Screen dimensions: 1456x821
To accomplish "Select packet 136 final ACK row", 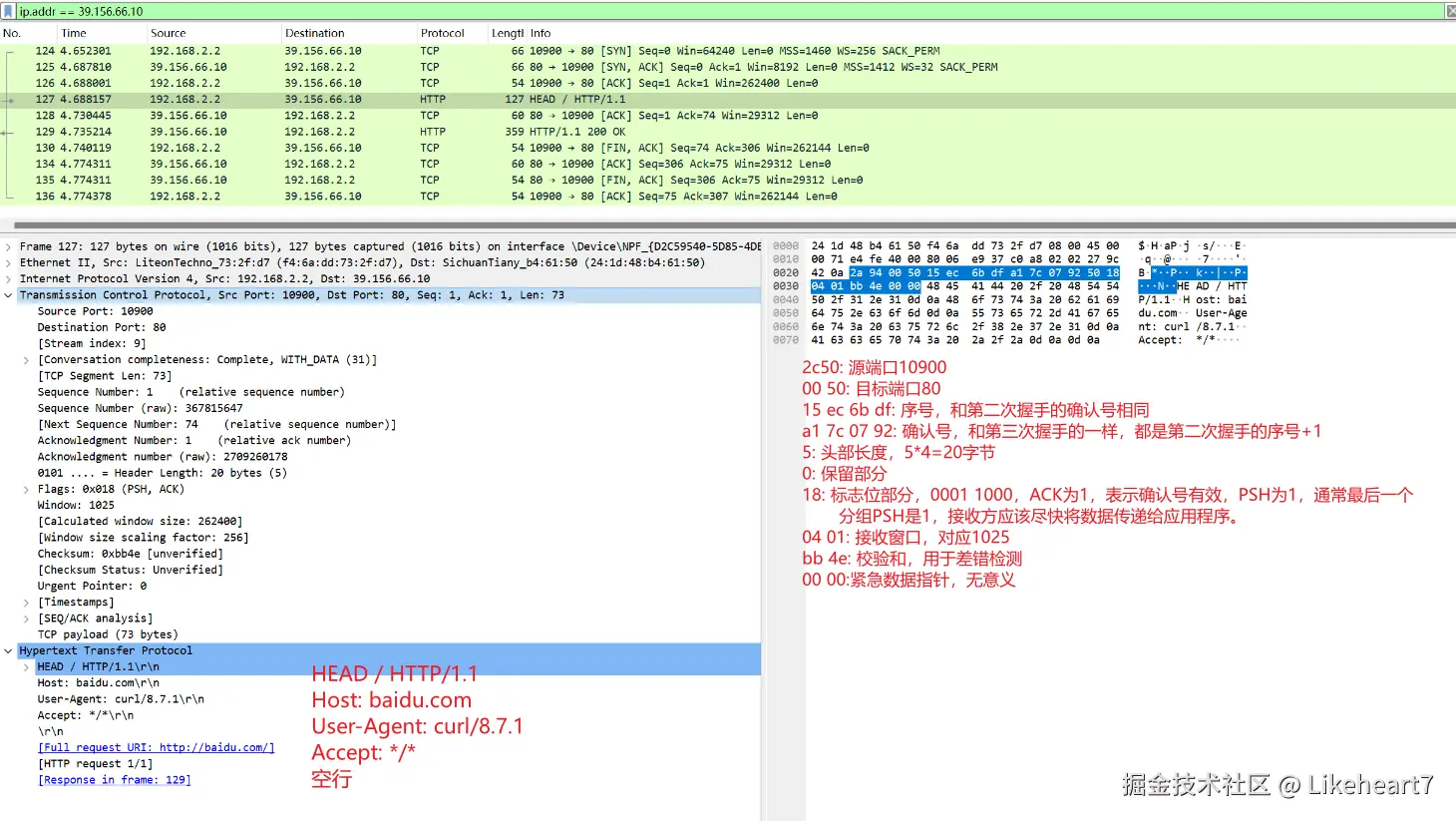I will click(728, 197).
